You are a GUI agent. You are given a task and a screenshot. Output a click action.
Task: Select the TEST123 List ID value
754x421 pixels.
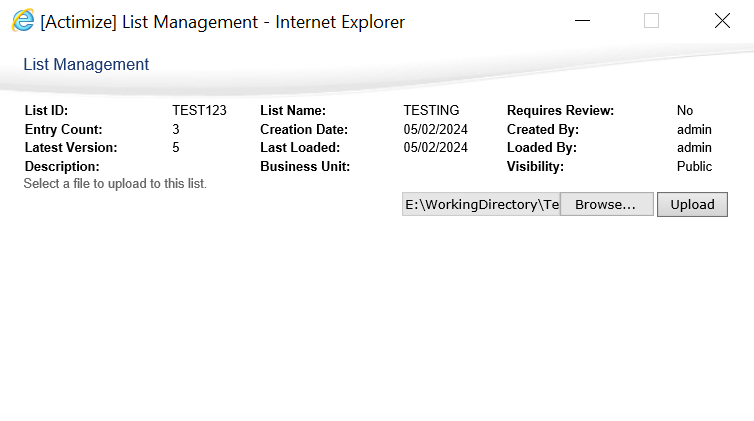(199, 111)
